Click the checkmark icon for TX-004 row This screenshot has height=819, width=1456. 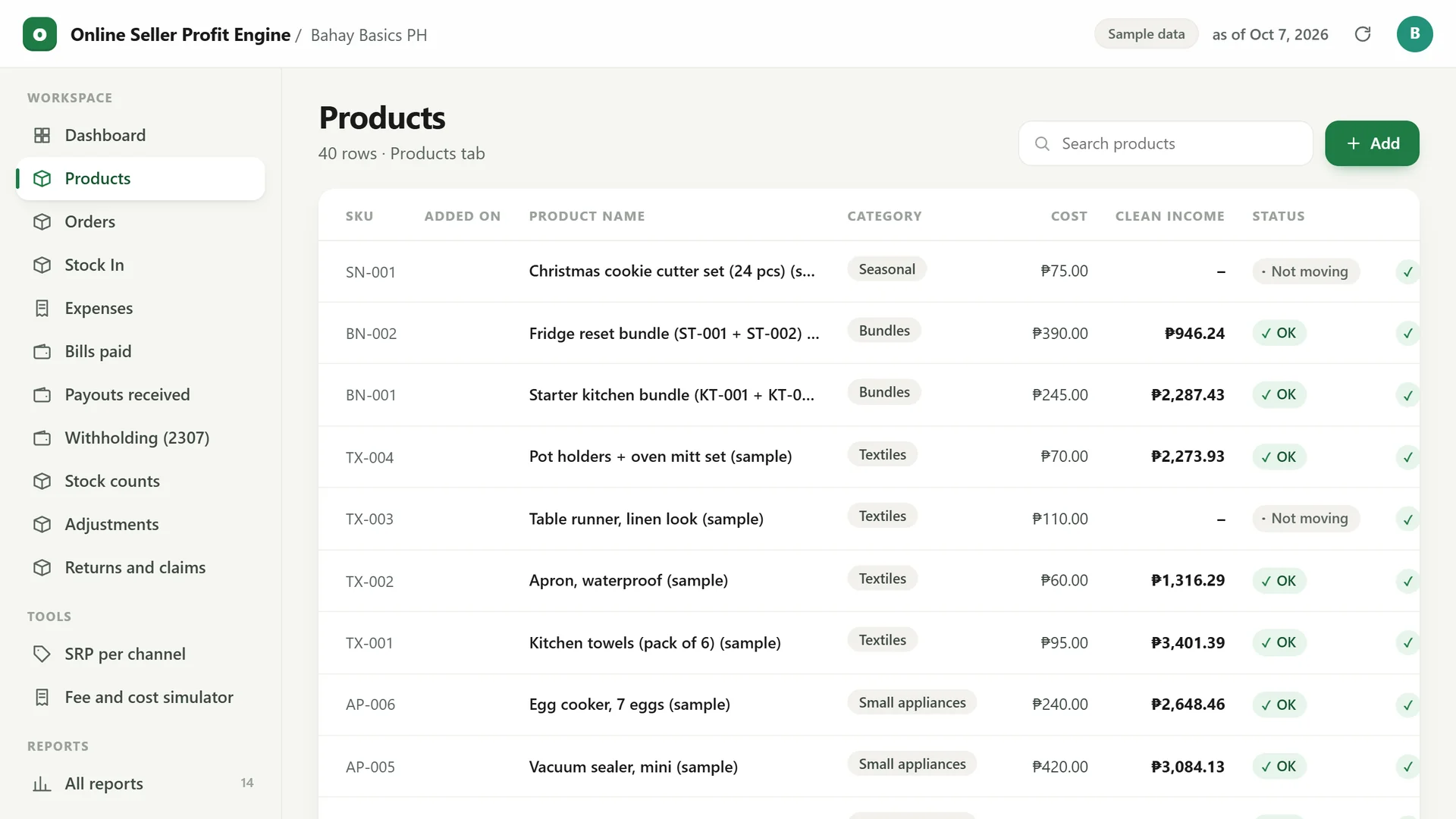click(1407, 457)
